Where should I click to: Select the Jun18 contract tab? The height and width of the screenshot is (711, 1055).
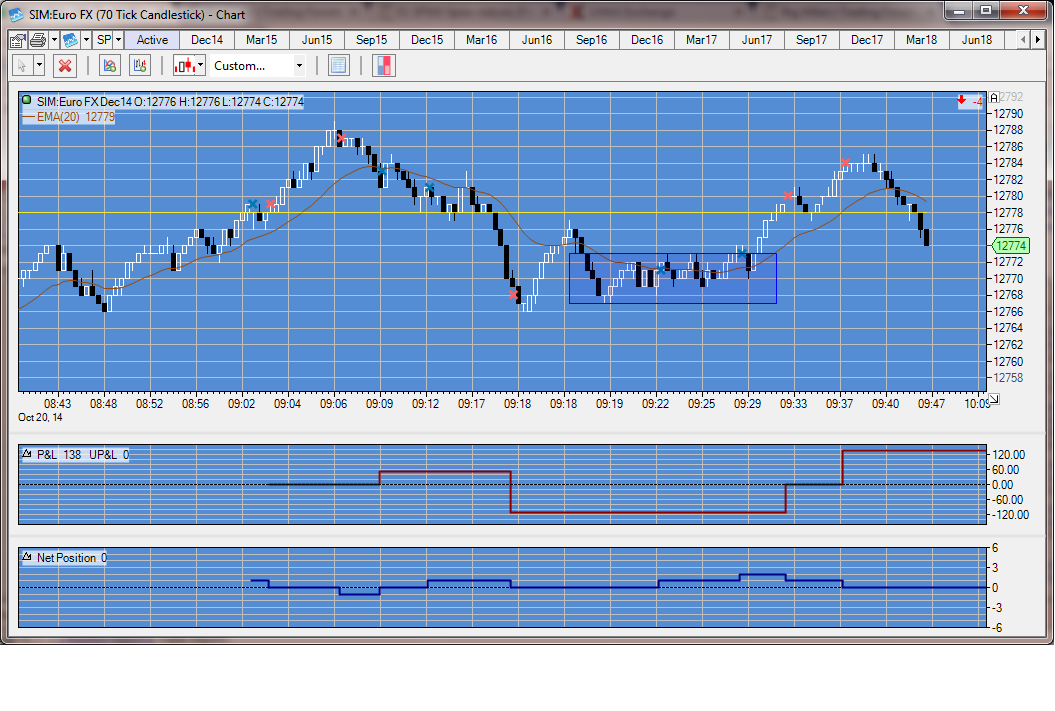point(977,40)
